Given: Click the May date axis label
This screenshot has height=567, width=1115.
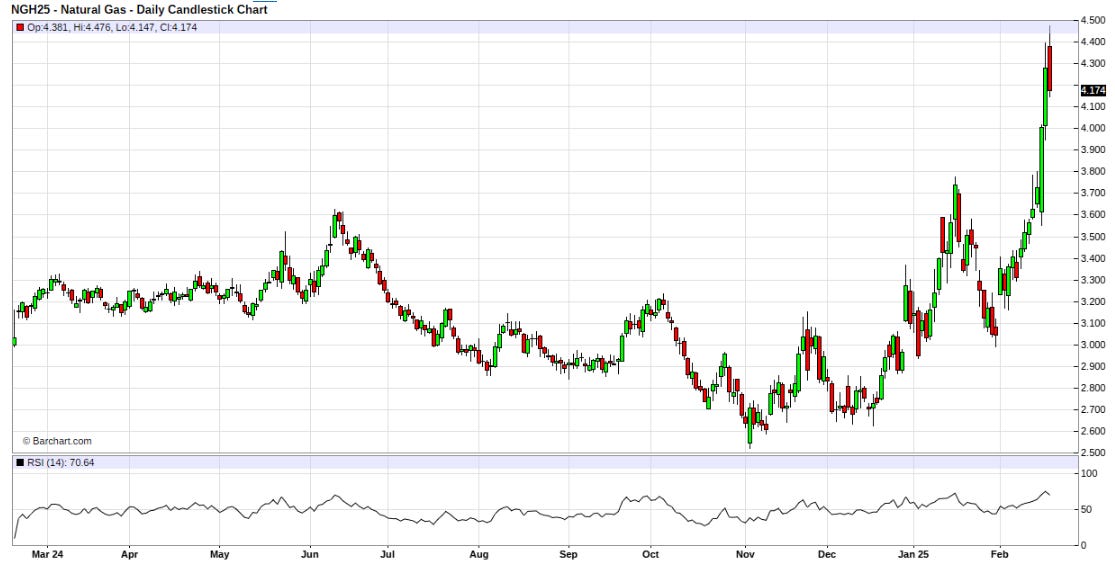Looking at the screenshot, I should point(220,553).
